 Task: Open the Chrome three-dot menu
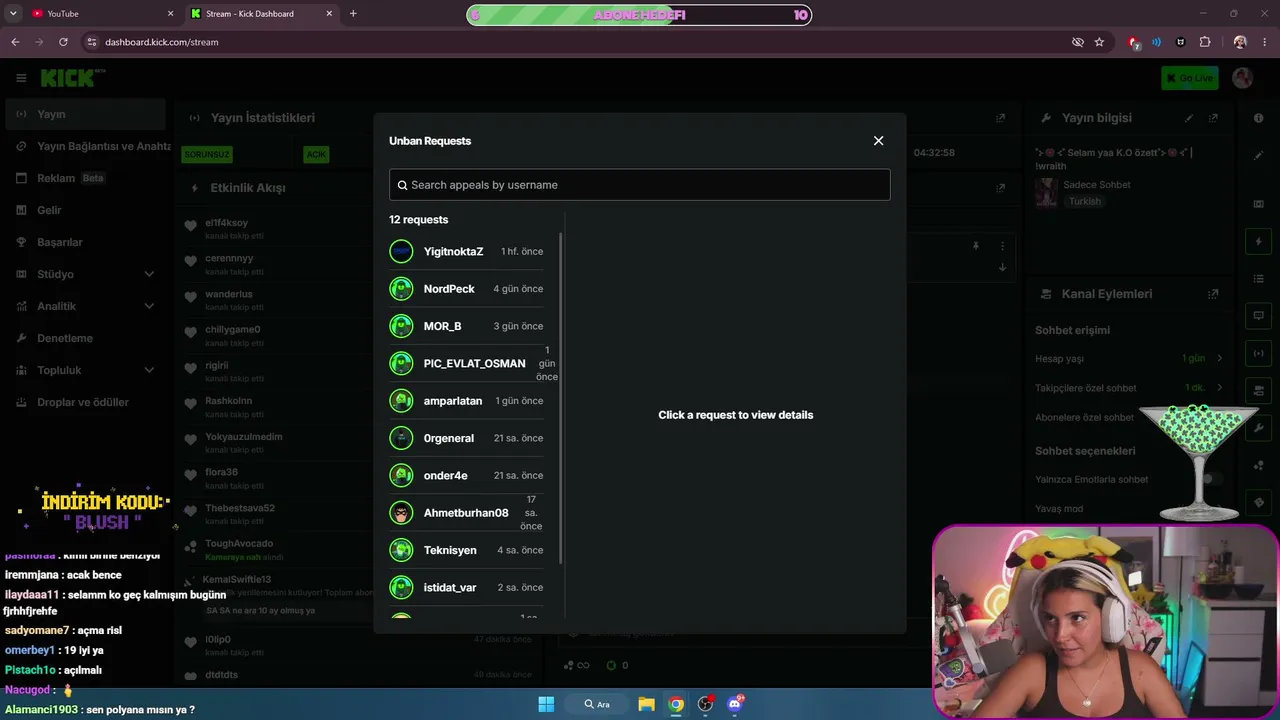(1264, 42)
